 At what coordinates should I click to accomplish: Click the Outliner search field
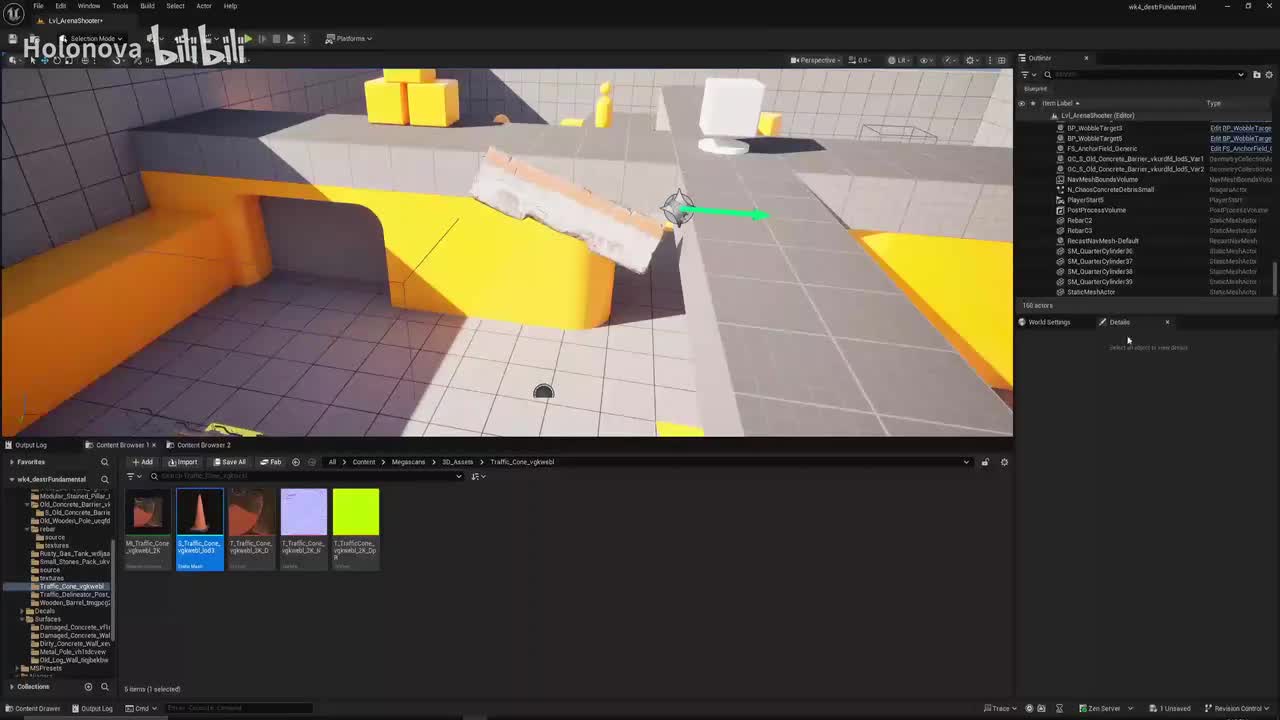coord(1144,75)
